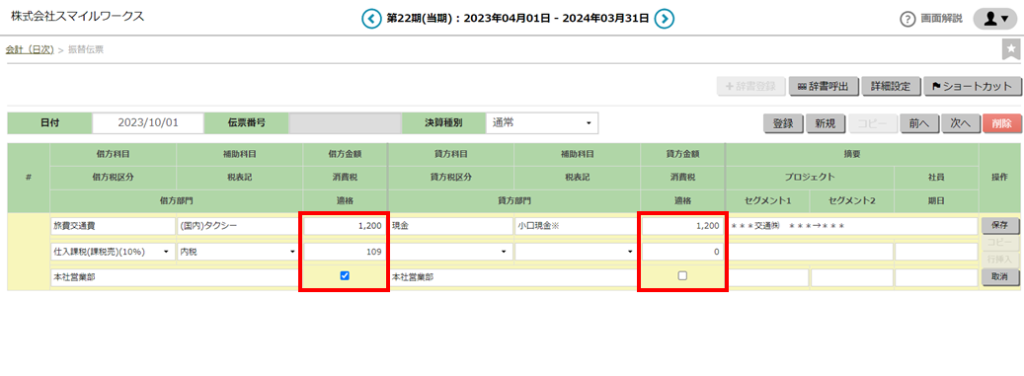Edit credit amount 1,200
Screen dimensions: 1024x376
(682, 226)
